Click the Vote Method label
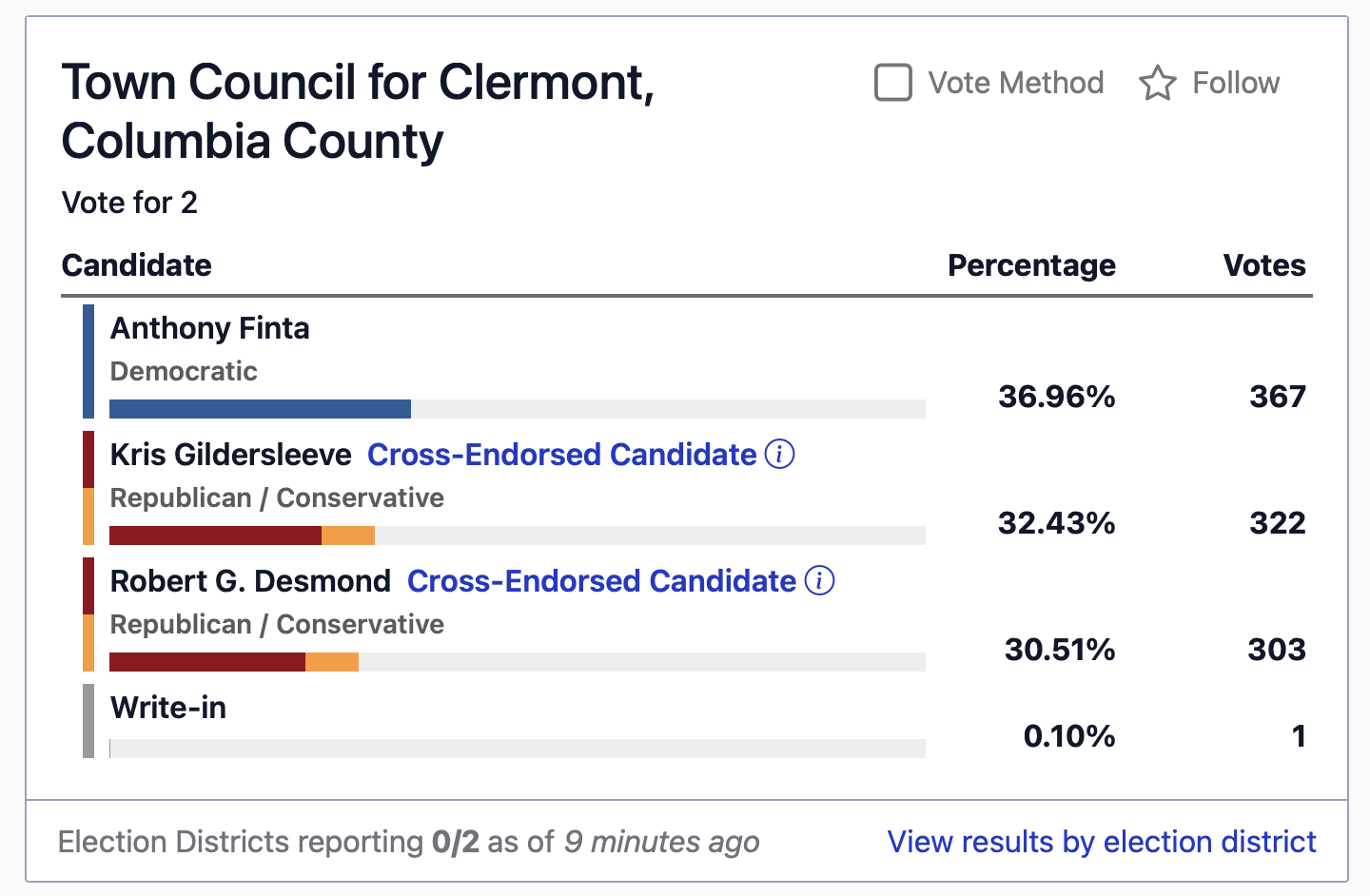This screenshot has height=896, width=1370. pyautogui.click(x=1015, y=84)
